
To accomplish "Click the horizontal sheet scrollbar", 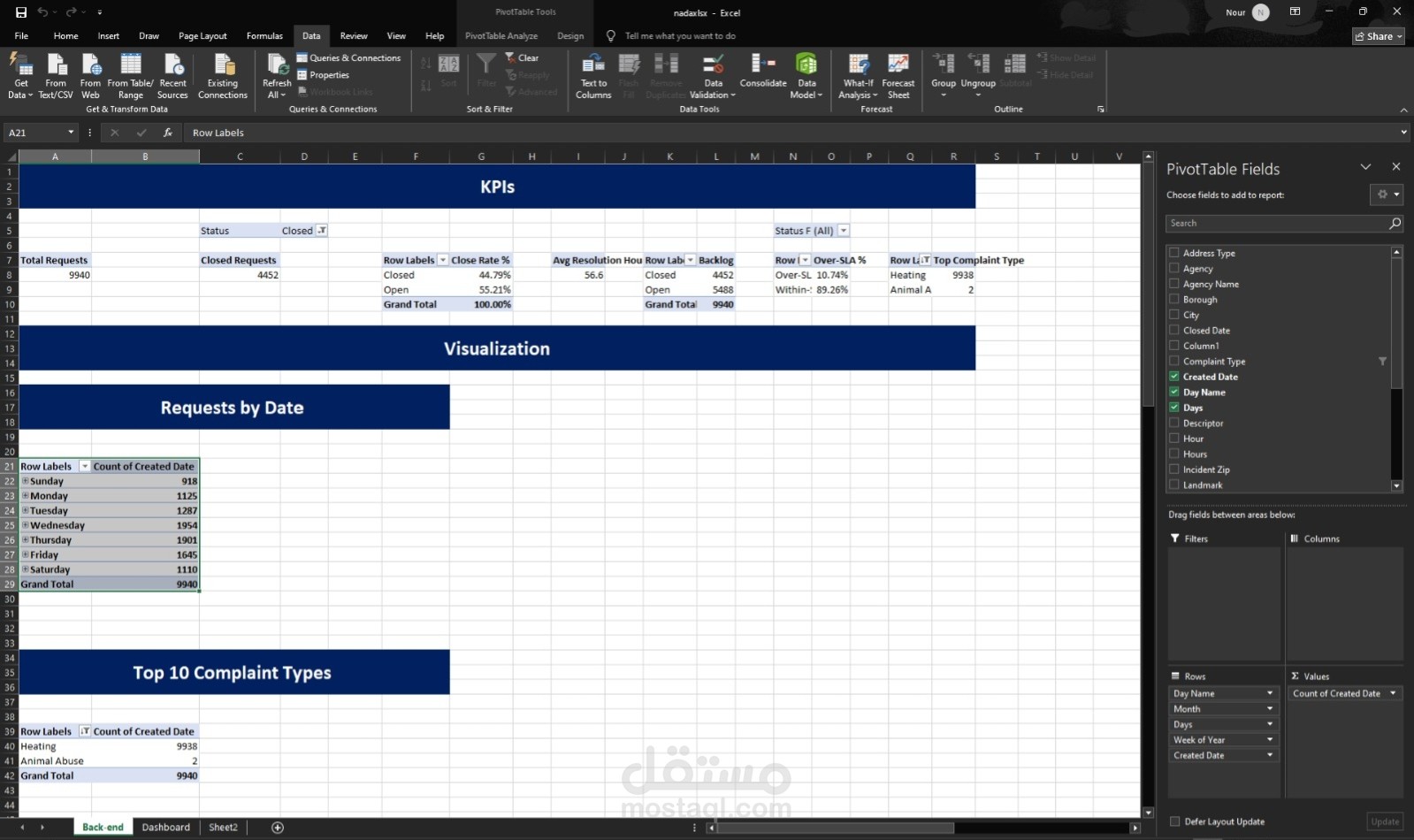I will [x=836, y=829].
